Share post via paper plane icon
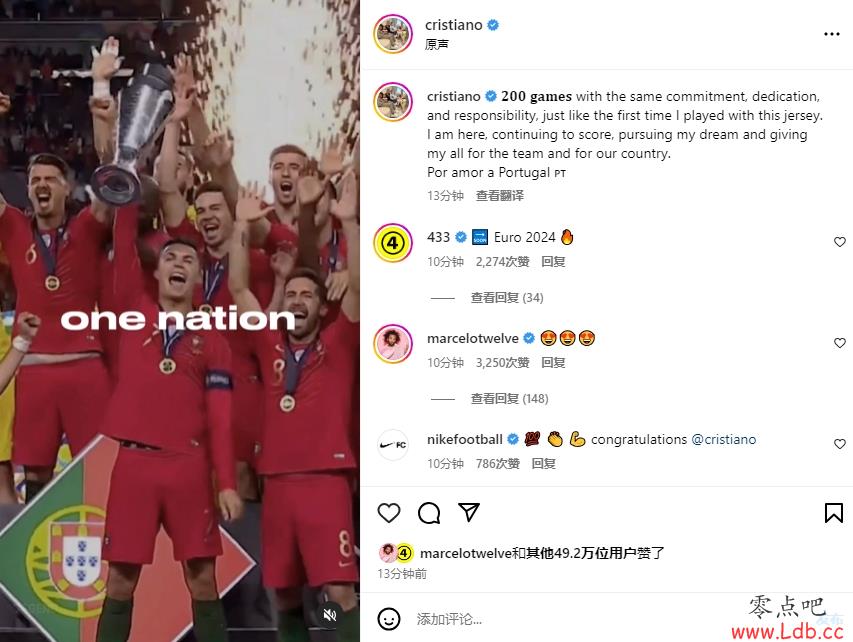 tap(469, 512)
